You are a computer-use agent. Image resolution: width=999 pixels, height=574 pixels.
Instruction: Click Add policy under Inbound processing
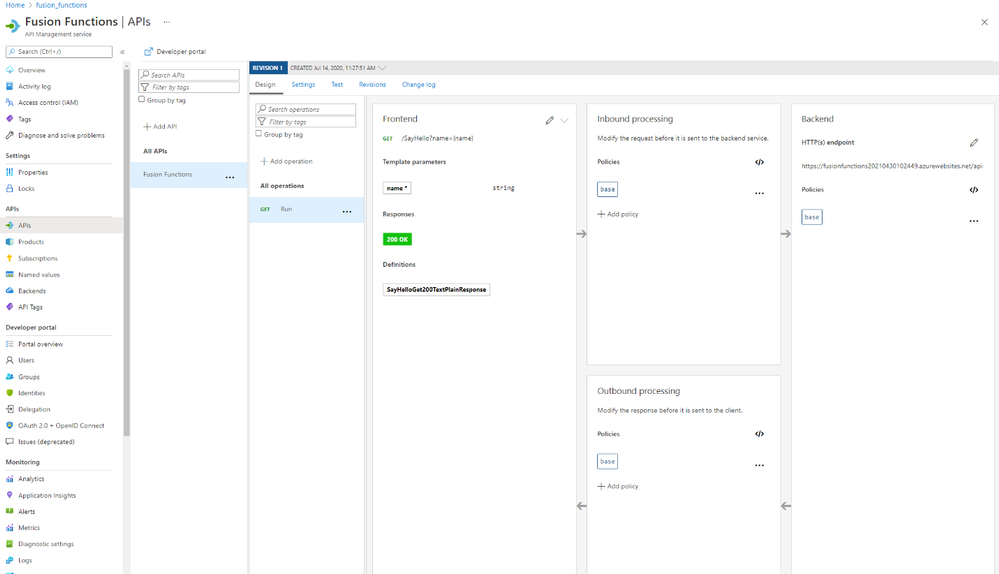coord(617,214)
